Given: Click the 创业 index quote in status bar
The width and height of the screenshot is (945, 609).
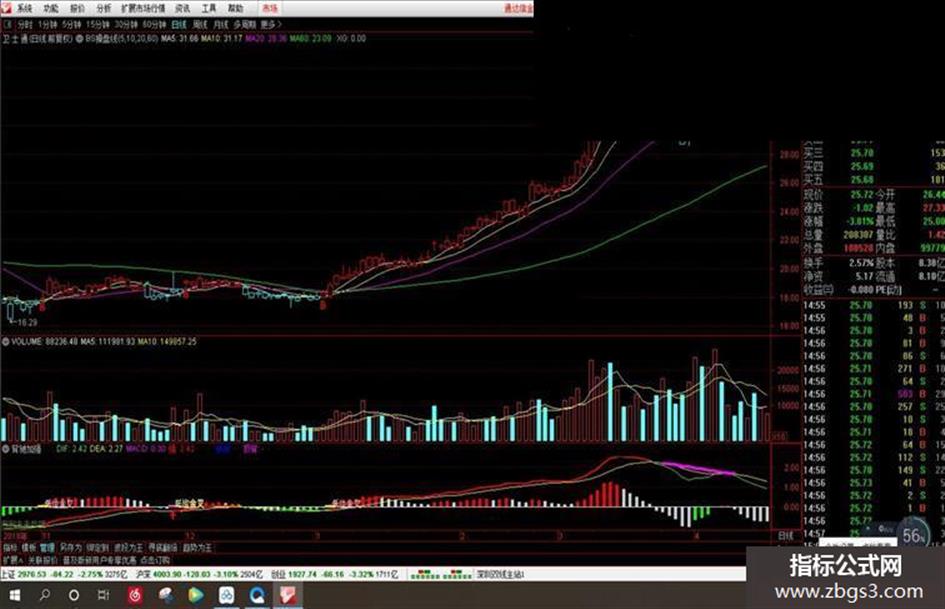Looking at the screenshot, I should (334, 574).
